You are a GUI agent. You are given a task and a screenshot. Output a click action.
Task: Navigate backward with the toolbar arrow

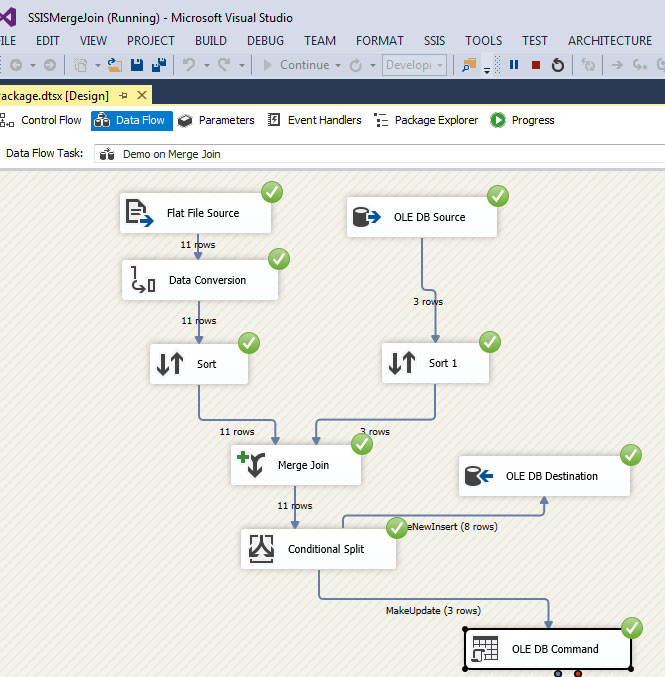16,65
